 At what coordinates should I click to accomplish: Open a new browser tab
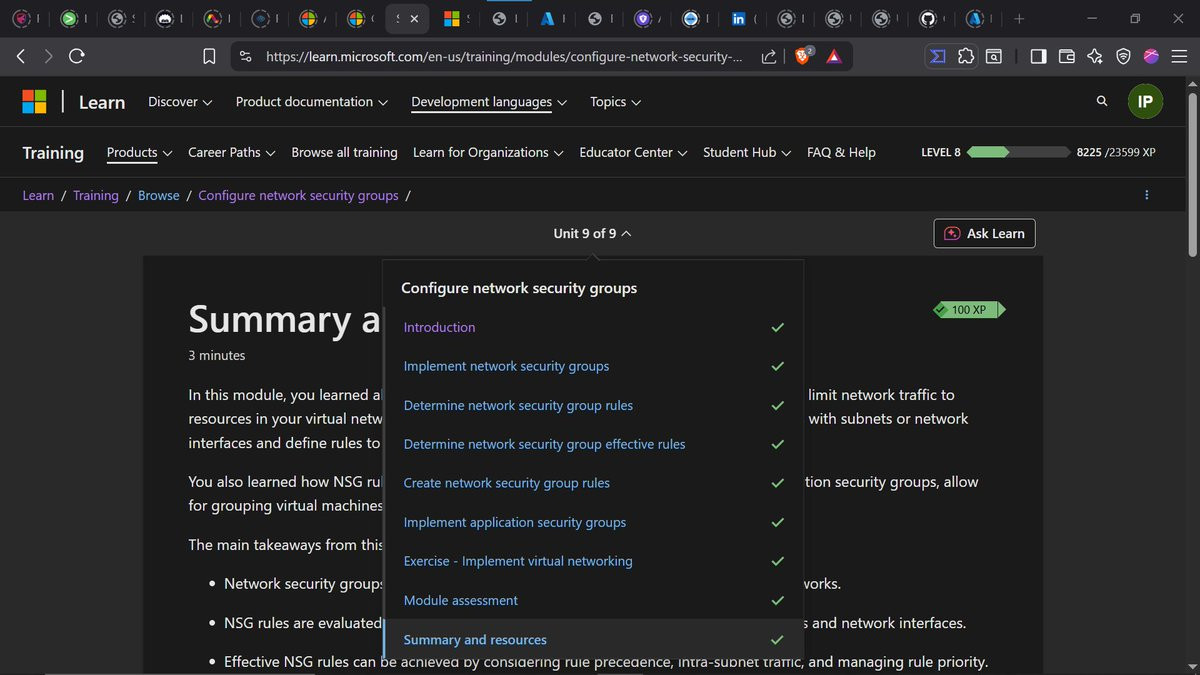tap(1019, 19)
